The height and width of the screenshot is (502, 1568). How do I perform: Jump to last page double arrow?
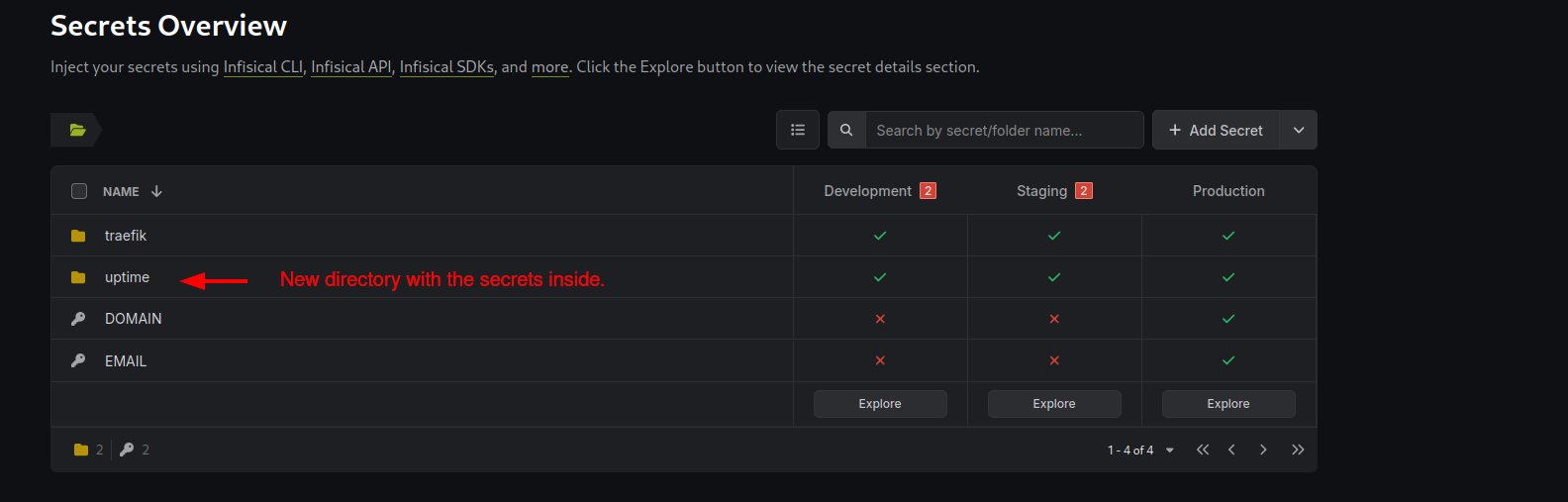click(1298, 450)
